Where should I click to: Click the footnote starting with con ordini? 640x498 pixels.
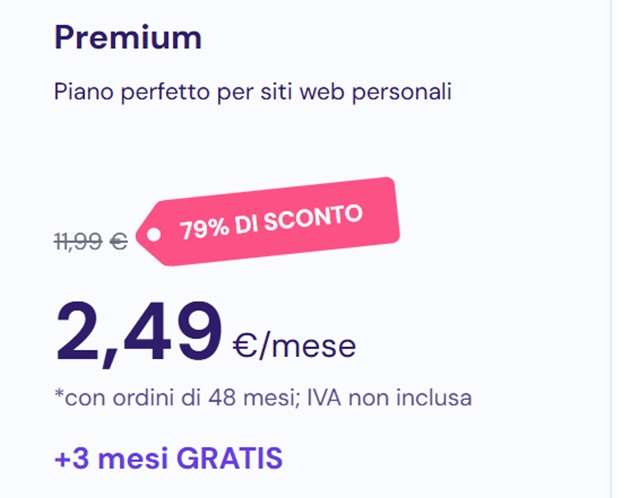[x=263, y=398]
